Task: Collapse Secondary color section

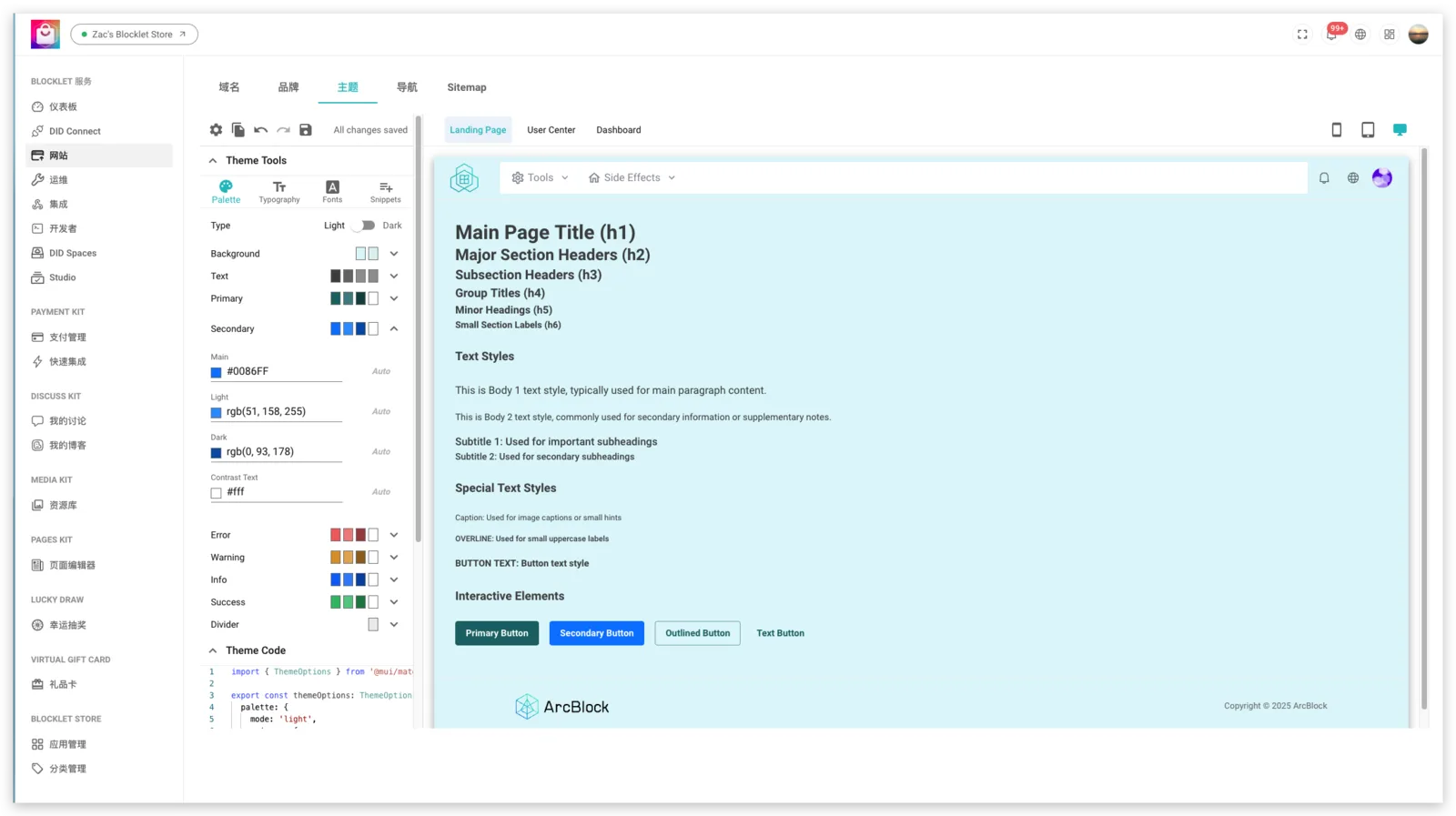Action: (394, 328)
